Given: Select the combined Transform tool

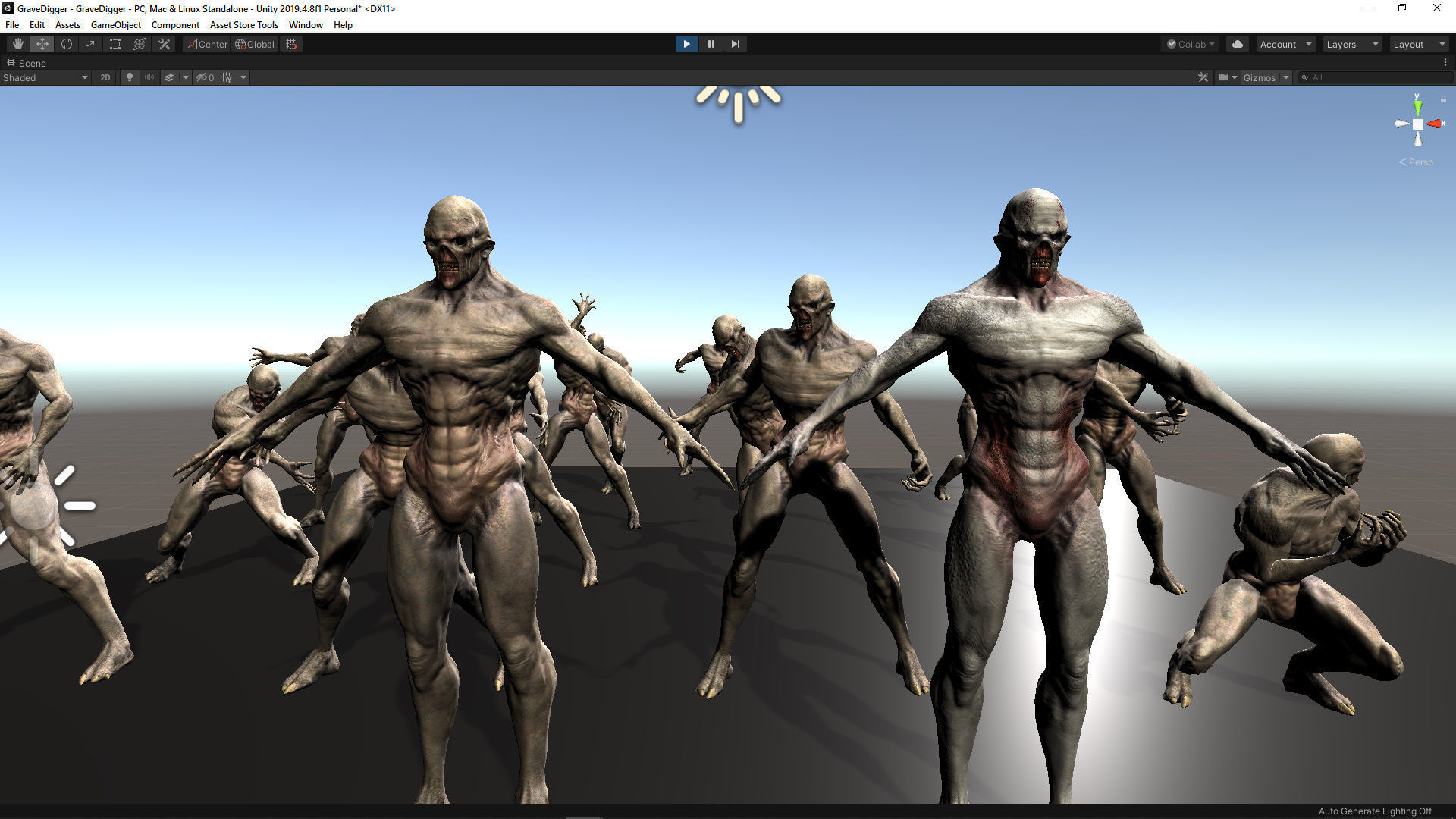Looking at the screenshot, I should (140, 44).
